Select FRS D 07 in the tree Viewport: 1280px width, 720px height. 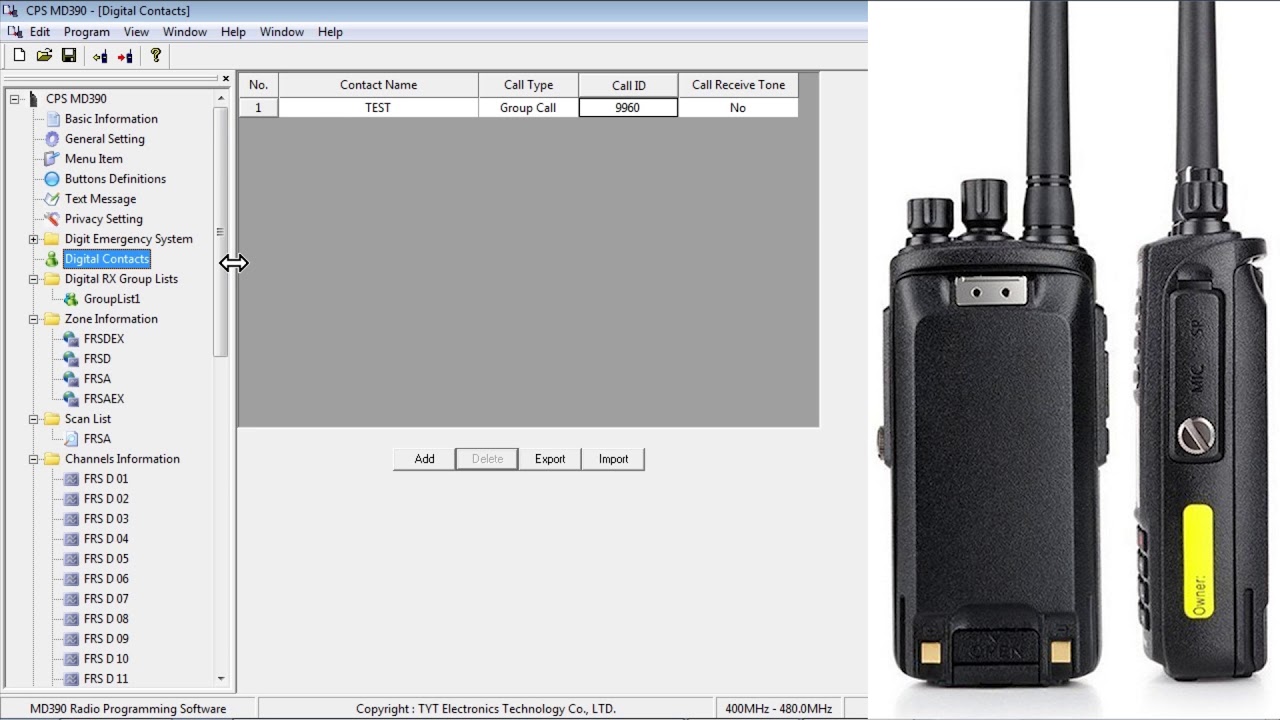[x=106, y=599]
